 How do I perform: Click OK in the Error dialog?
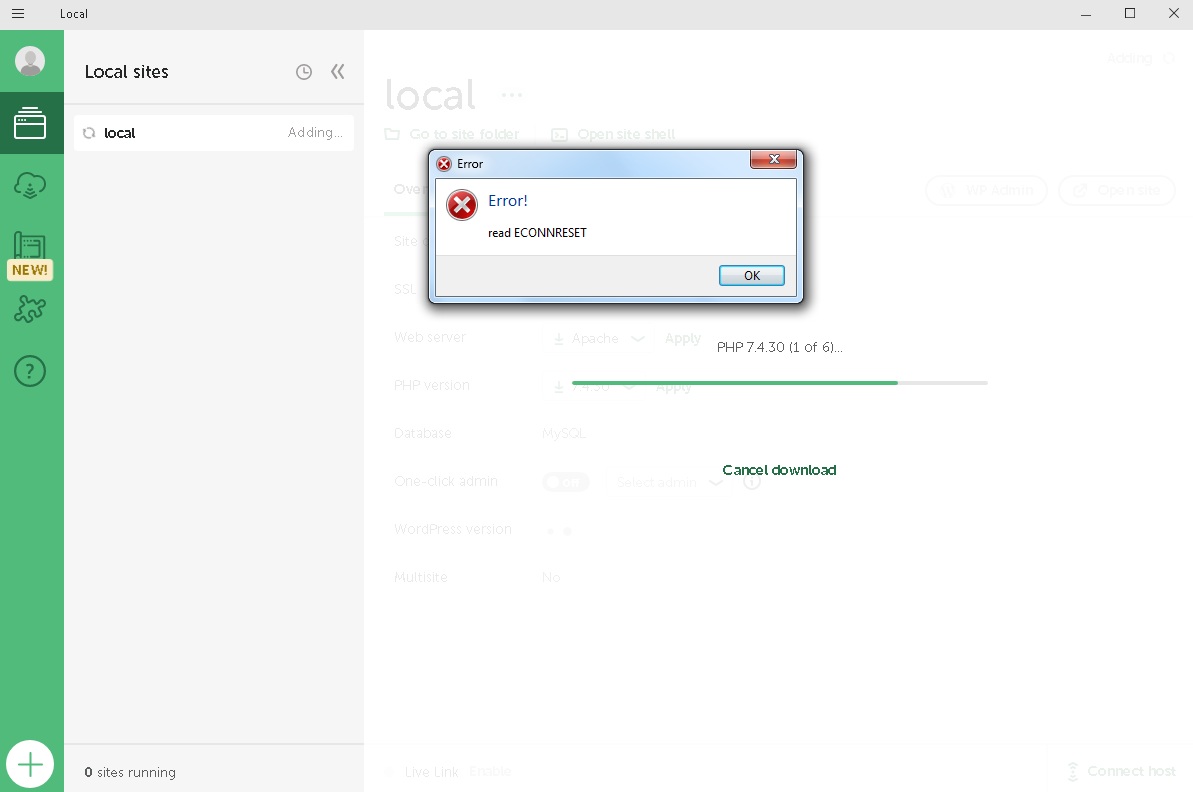click(x=752, y=275)
